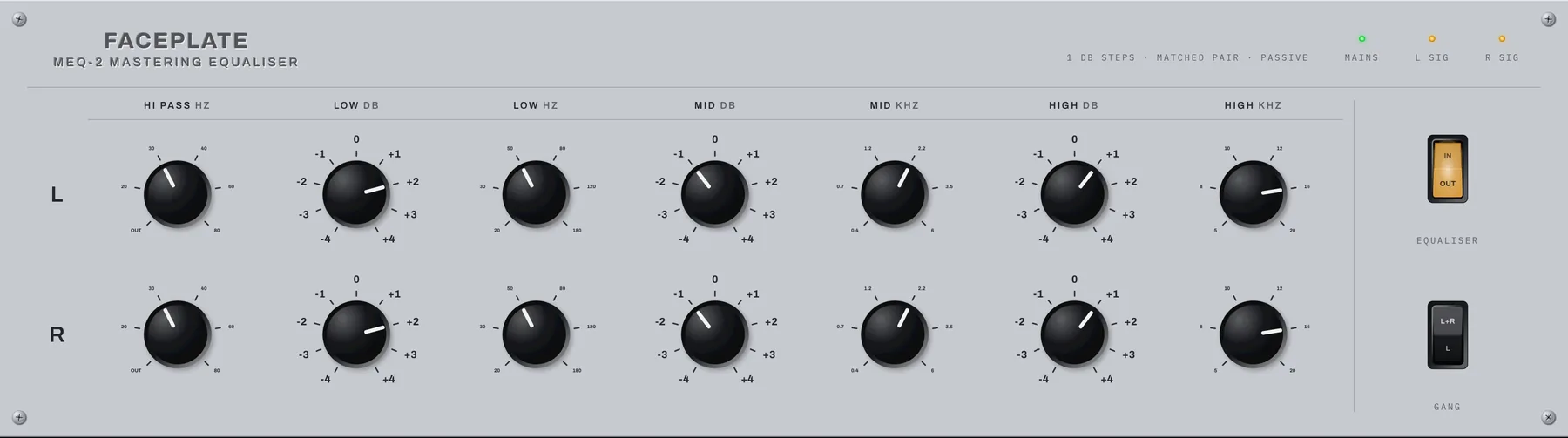Click the +3 mark on right HIGH DB knob

pyautogui.click(x=1128, y=354)
